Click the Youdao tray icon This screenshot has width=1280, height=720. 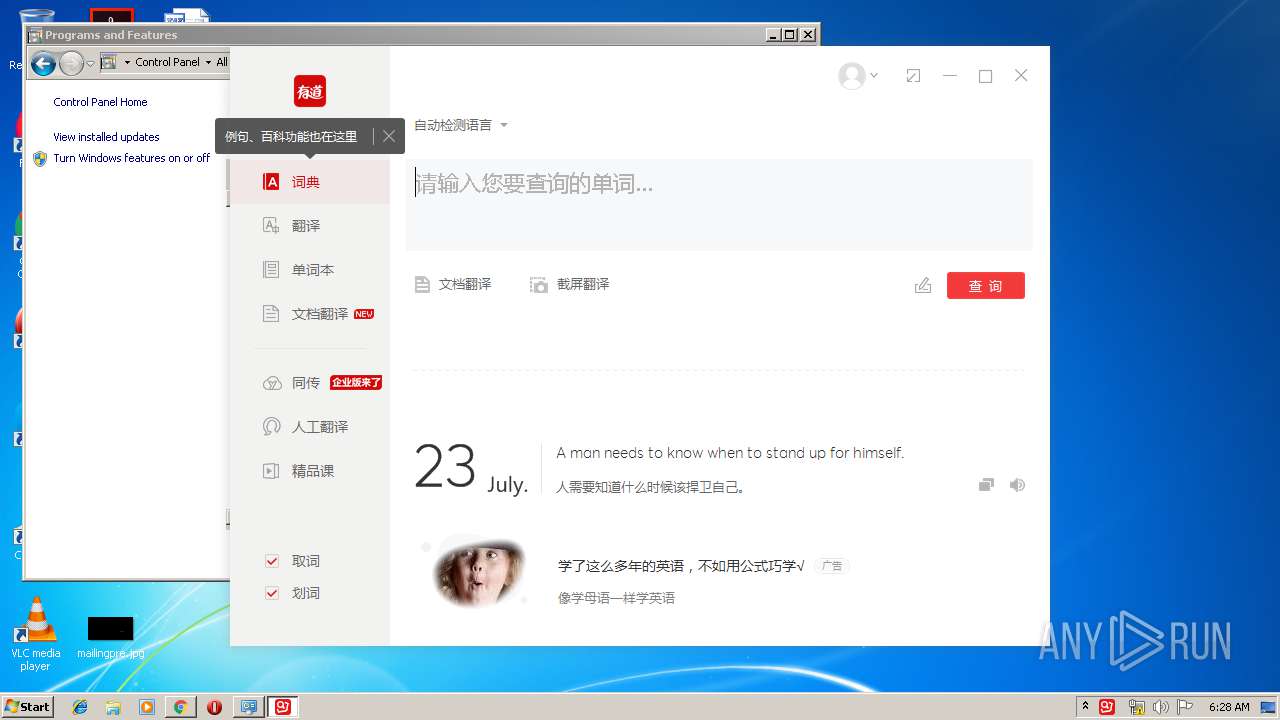pyautogui.click(x=1107, y=707)
